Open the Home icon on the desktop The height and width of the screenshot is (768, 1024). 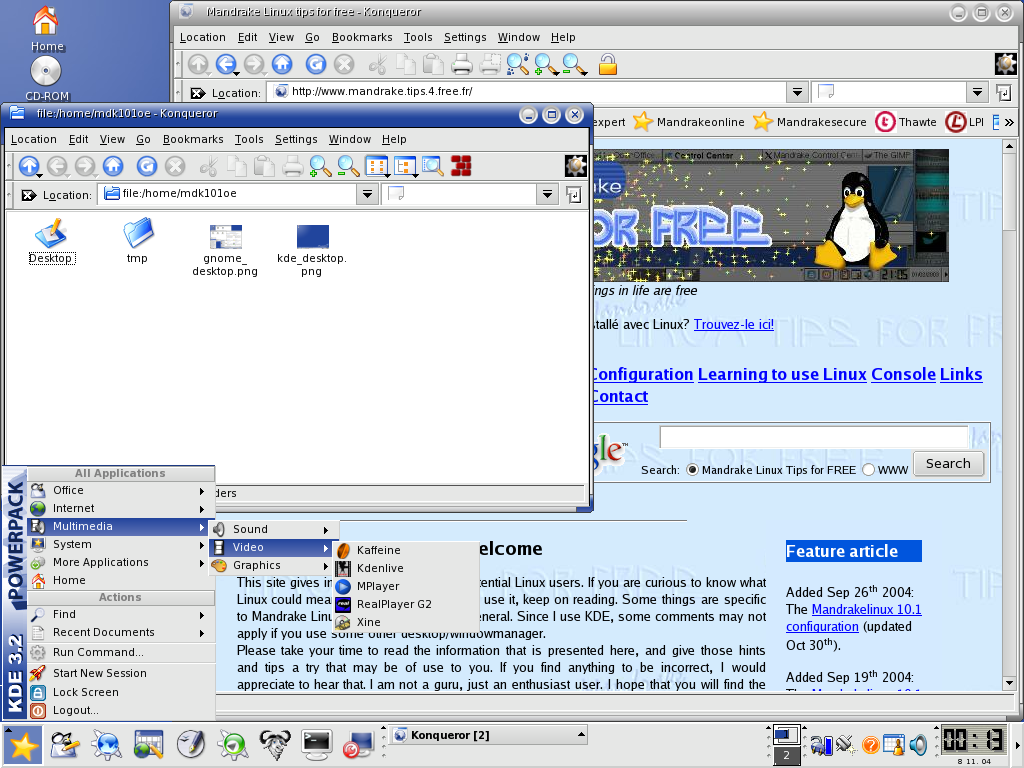pyautogui.click(x=46, y=28)
